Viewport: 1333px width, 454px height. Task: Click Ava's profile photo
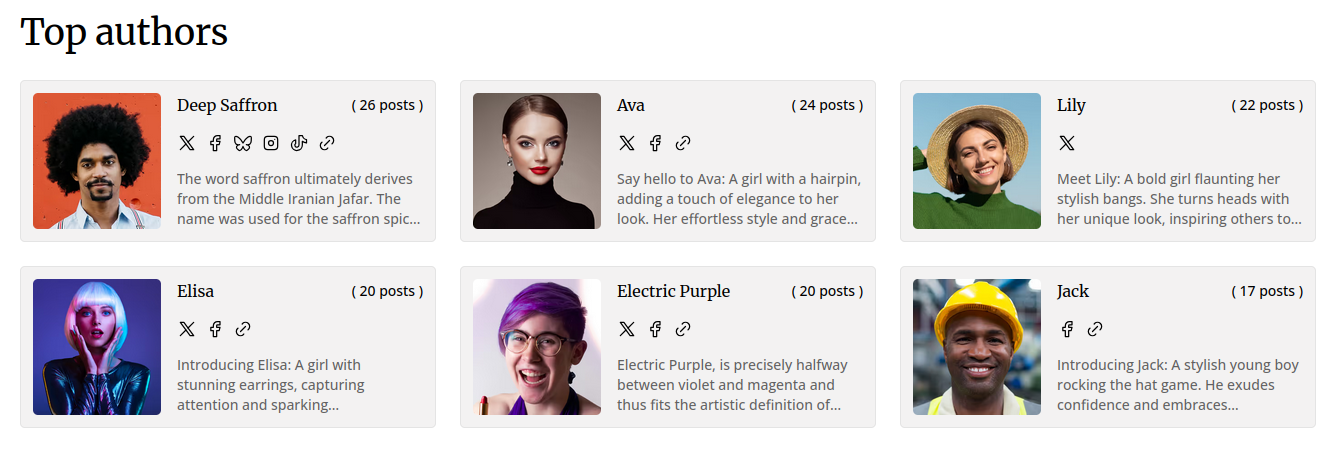click(x=537, y=161)
